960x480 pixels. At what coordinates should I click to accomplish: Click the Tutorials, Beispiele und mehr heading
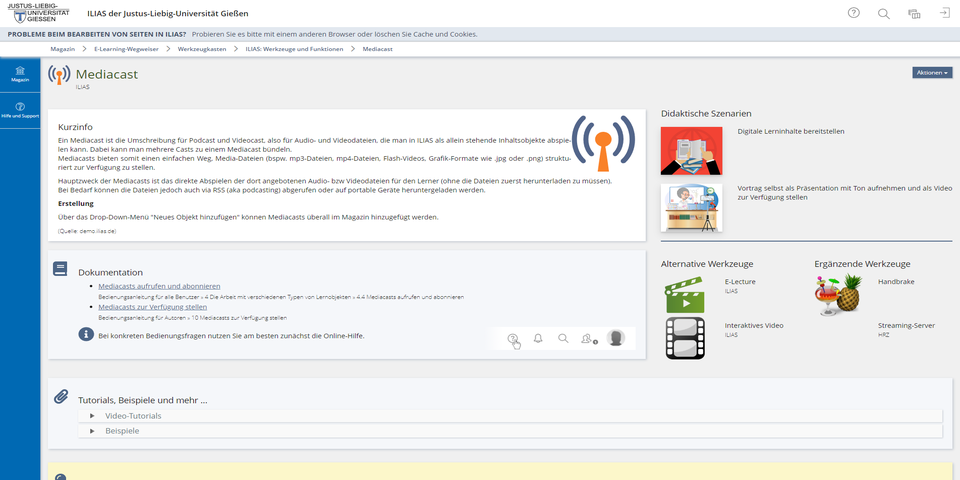(143, 400)
